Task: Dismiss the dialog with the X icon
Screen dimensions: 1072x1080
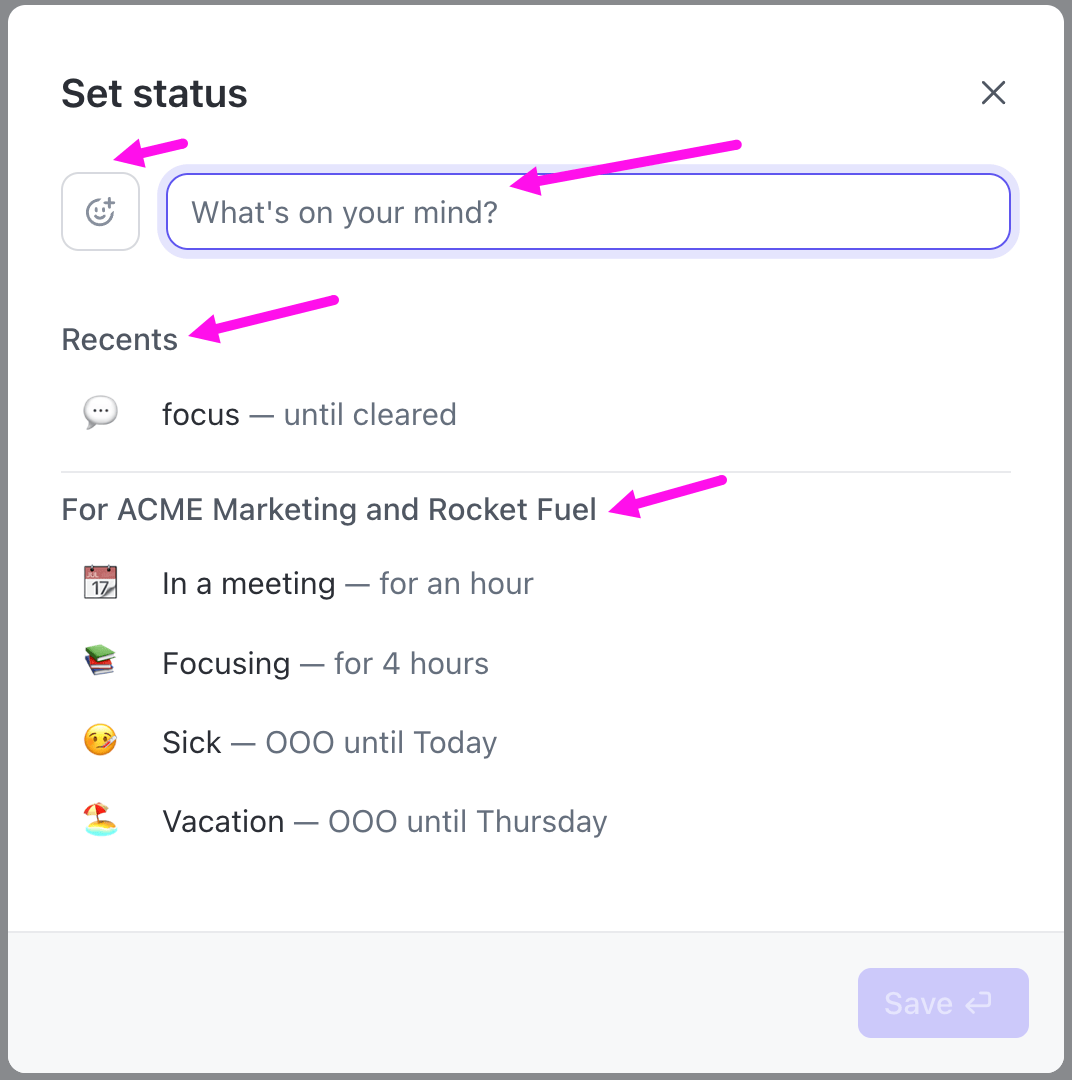Action: [993, 92]
